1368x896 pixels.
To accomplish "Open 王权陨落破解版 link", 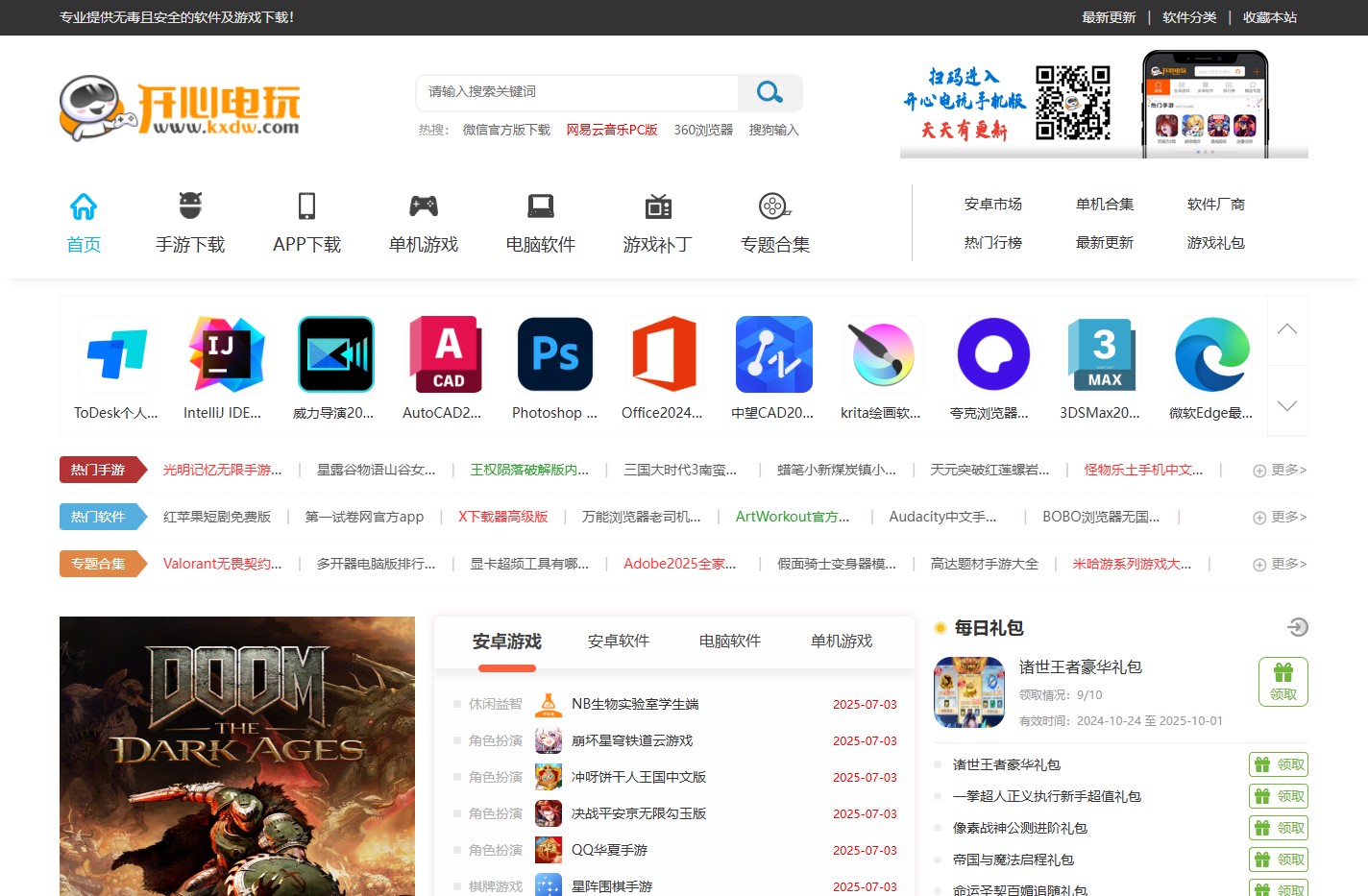I will point(529,470).
